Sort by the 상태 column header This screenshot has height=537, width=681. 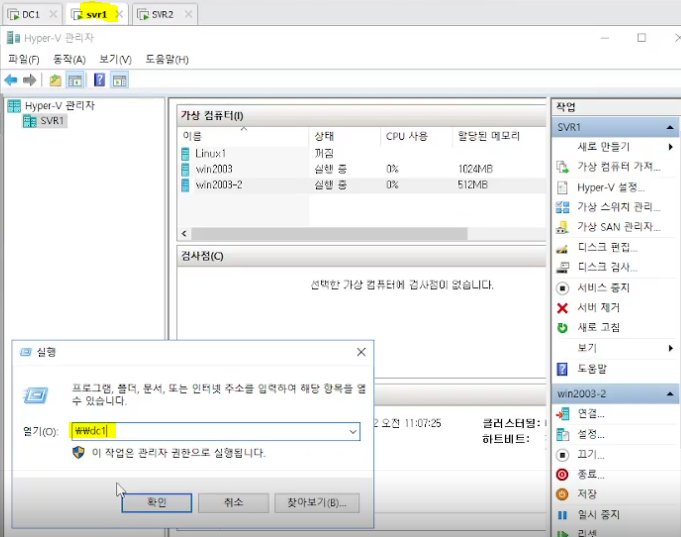pos(344,136)
